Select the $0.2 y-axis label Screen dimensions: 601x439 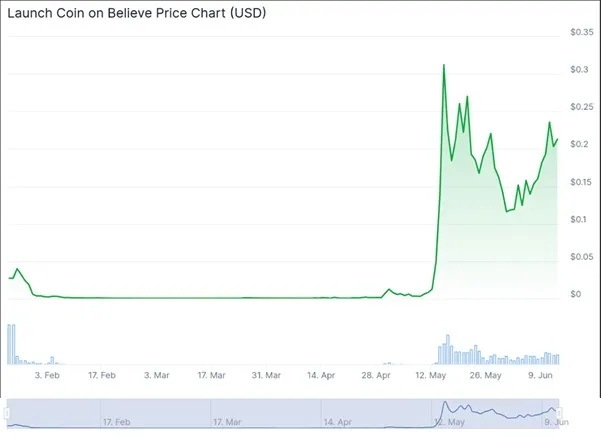pyautogui.click(x=579, y=145)
